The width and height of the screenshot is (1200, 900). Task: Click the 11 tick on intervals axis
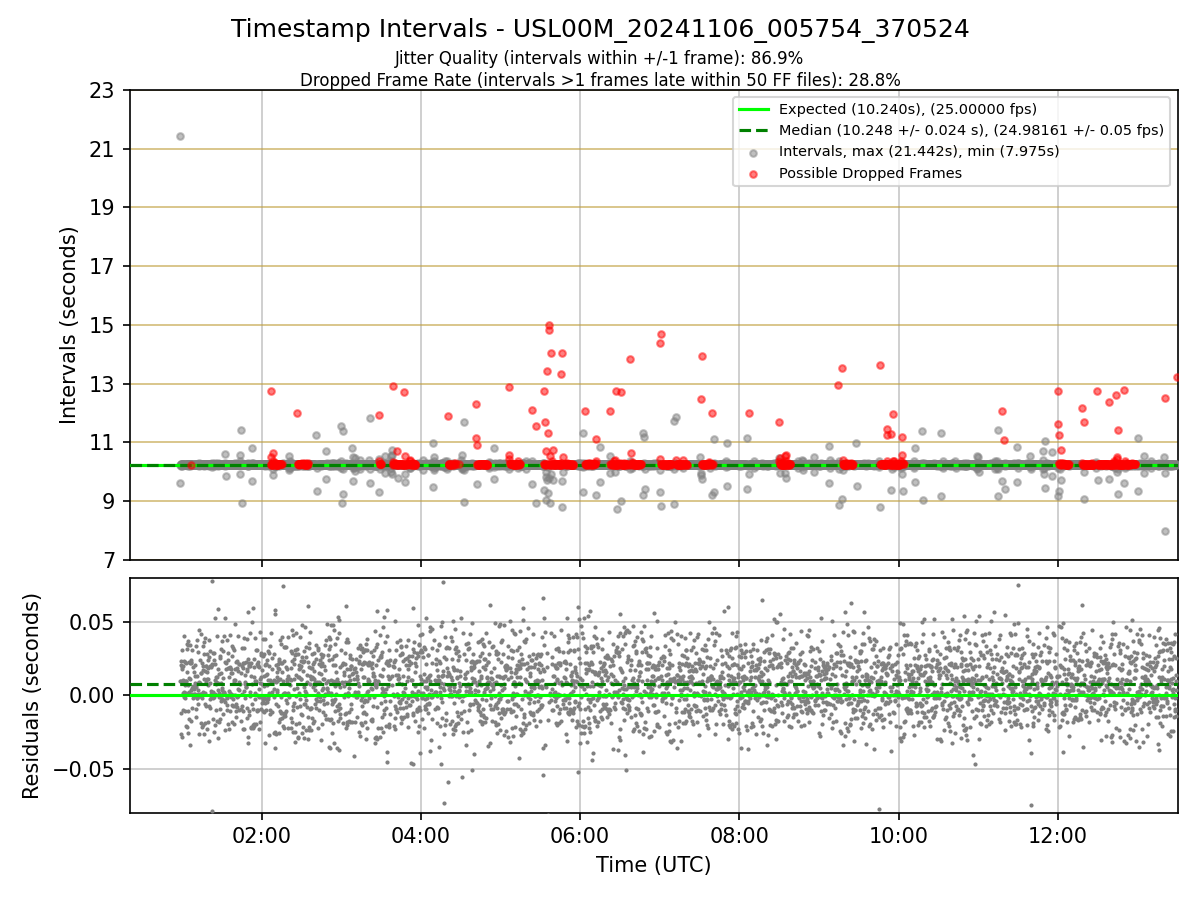pos(103,443)
